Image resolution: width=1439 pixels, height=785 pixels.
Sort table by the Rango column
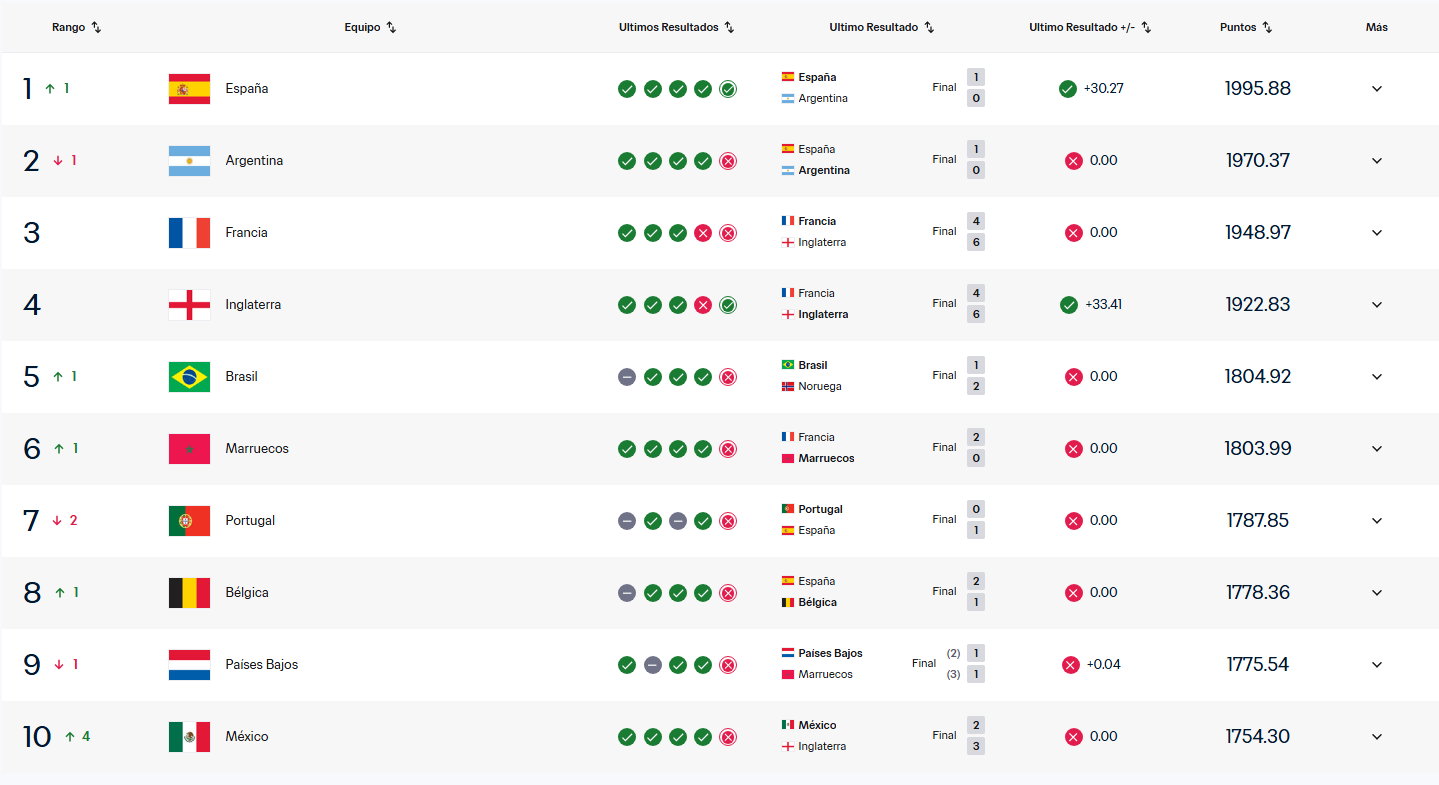[77, 28]
